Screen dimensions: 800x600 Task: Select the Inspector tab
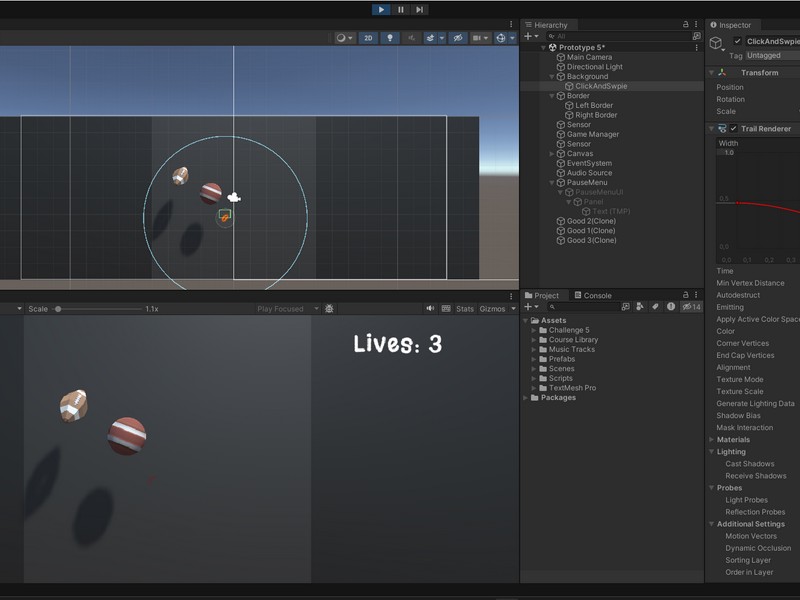[734, 25]
